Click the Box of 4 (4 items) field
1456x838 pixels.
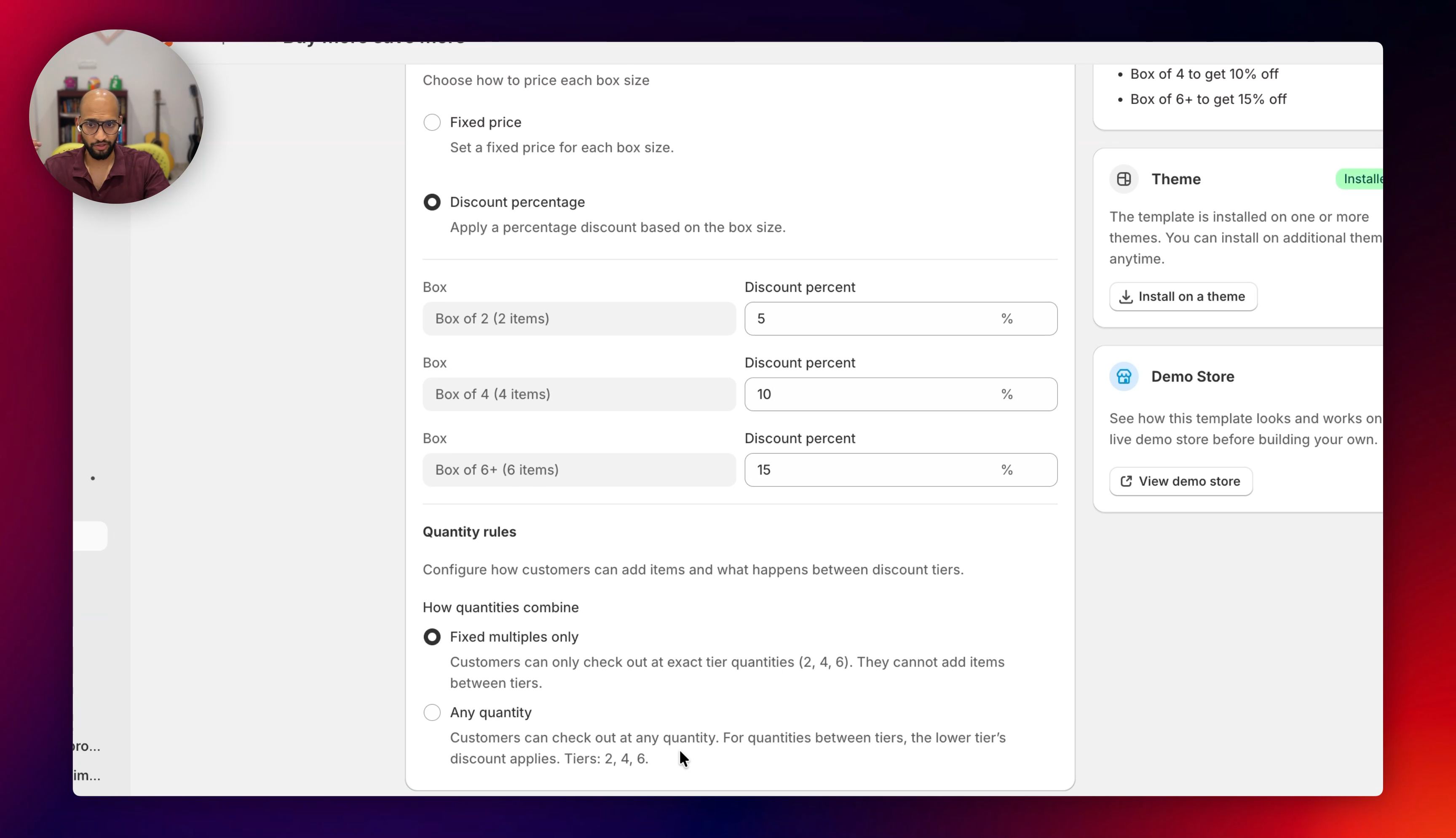coord(579,394)
